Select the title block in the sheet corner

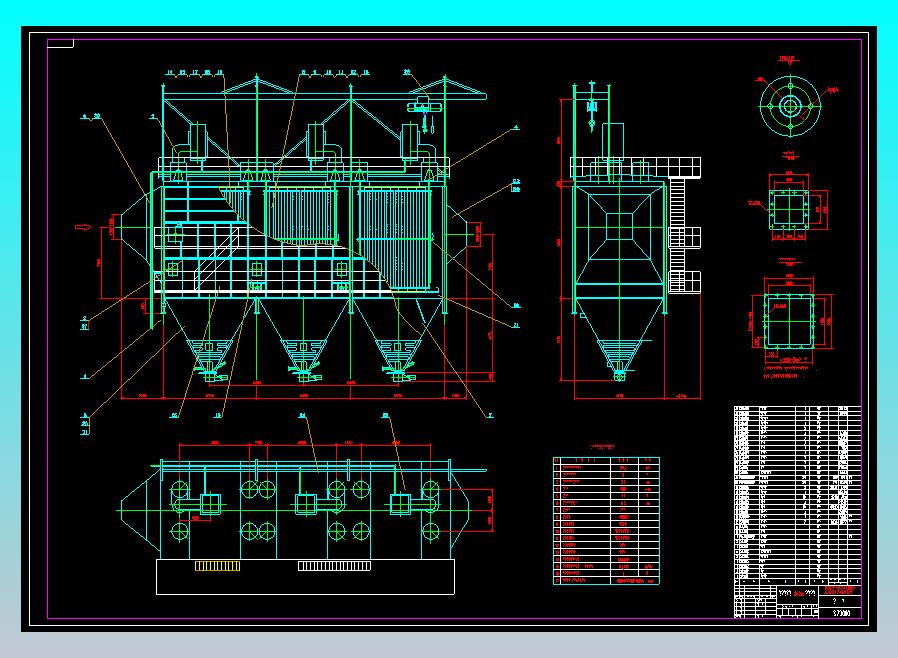pyautogui.click(x=797, y=600)
